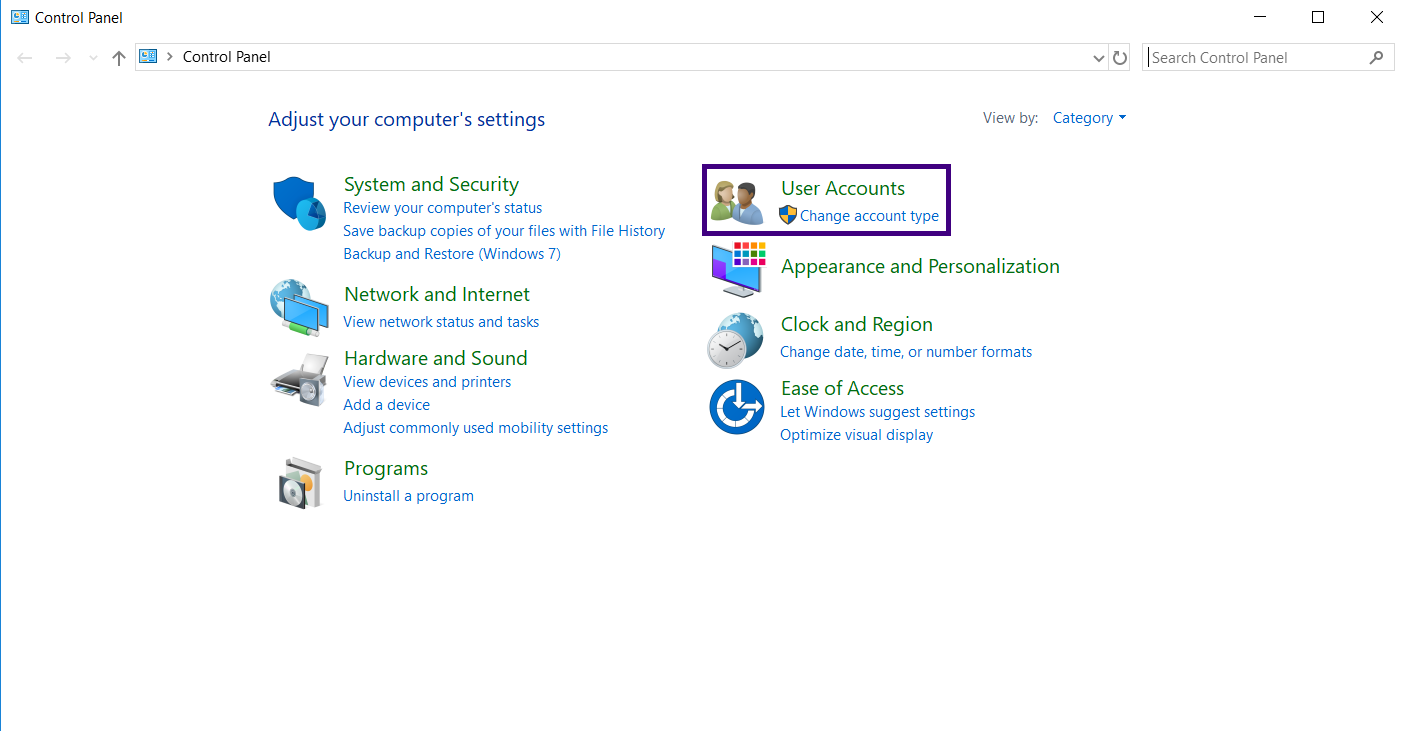Screen dimensions: 1406x731
Task: Maximize the Control Panel window
Action: point(1318,17)
